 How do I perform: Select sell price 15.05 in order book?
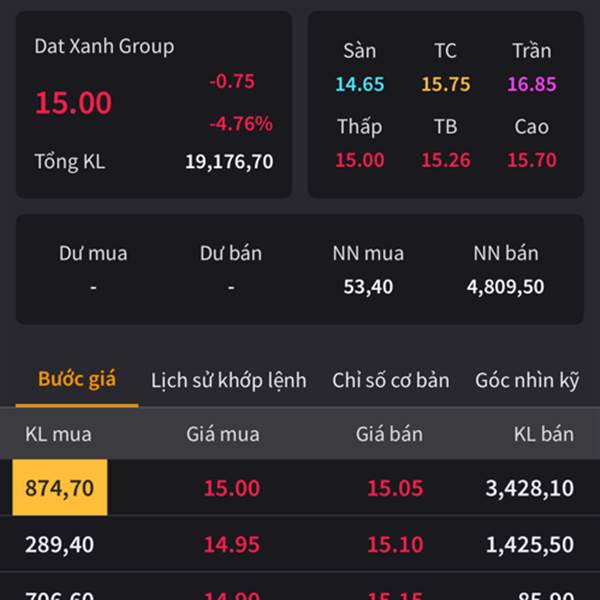(x=395, y=488)
